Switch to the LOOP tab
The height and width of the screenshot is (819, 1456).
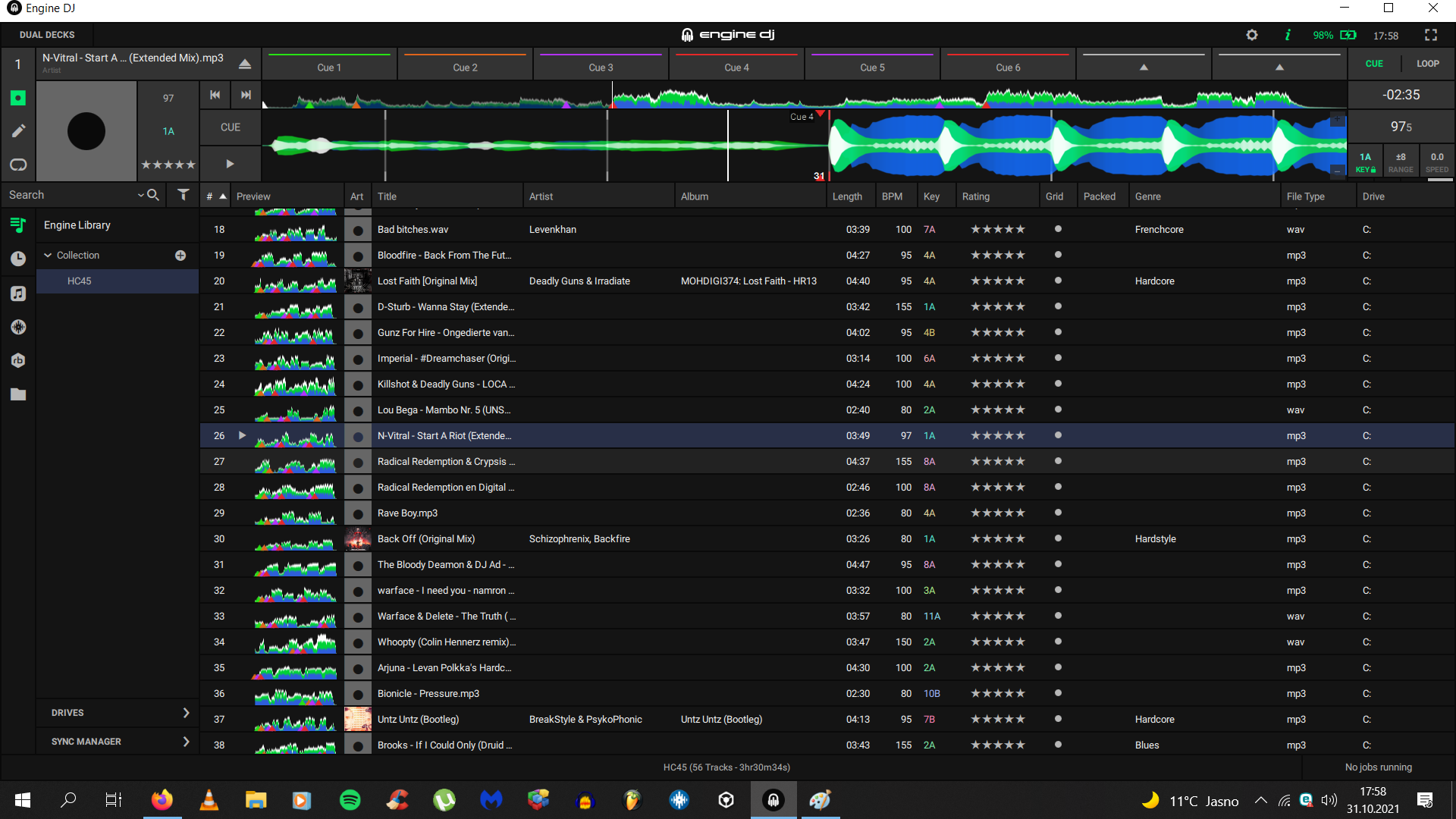1427,64
